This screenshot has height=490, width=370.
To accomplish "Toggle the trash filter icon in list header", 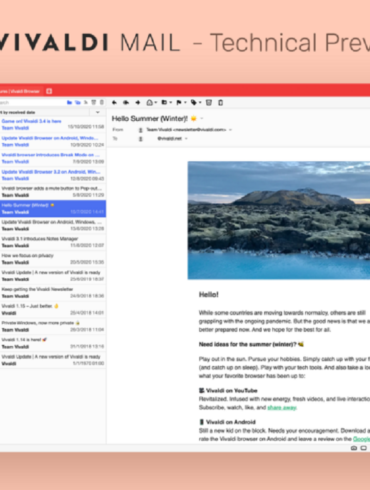I will coord(102,102).
